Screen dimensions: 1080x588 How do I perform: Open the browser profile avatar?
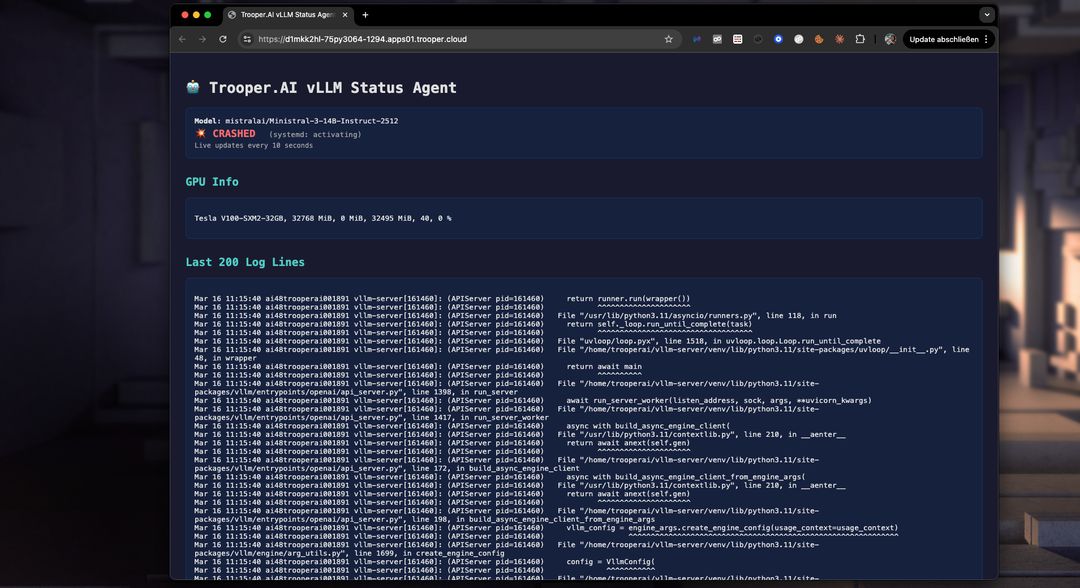tap(890, 38)
